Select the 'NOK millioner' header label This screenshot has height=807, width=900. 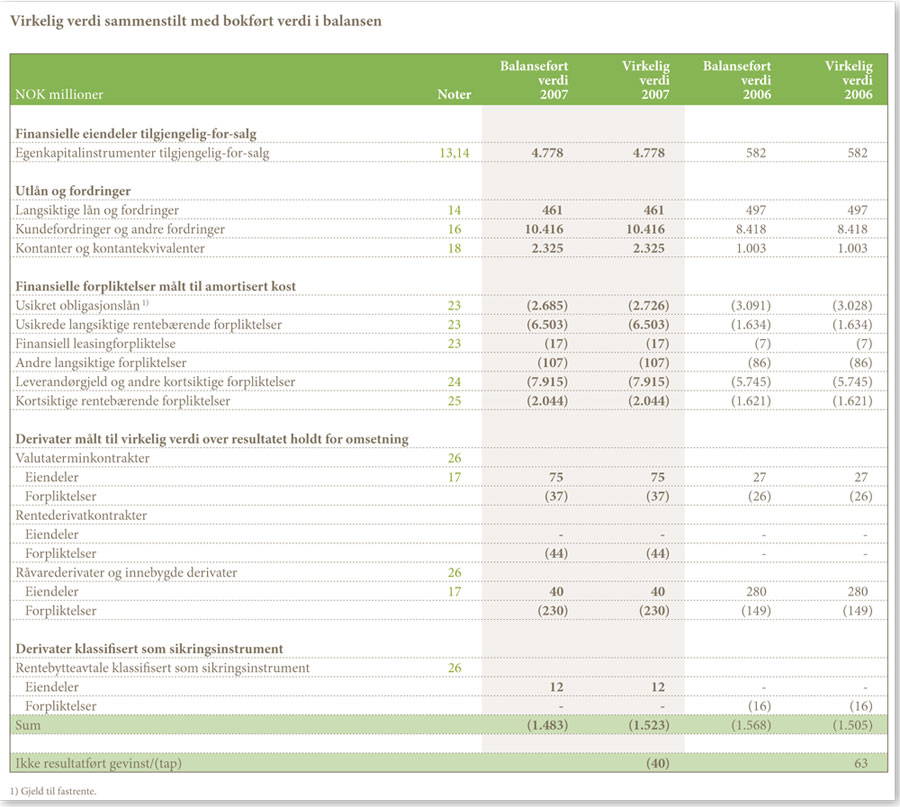59,95
